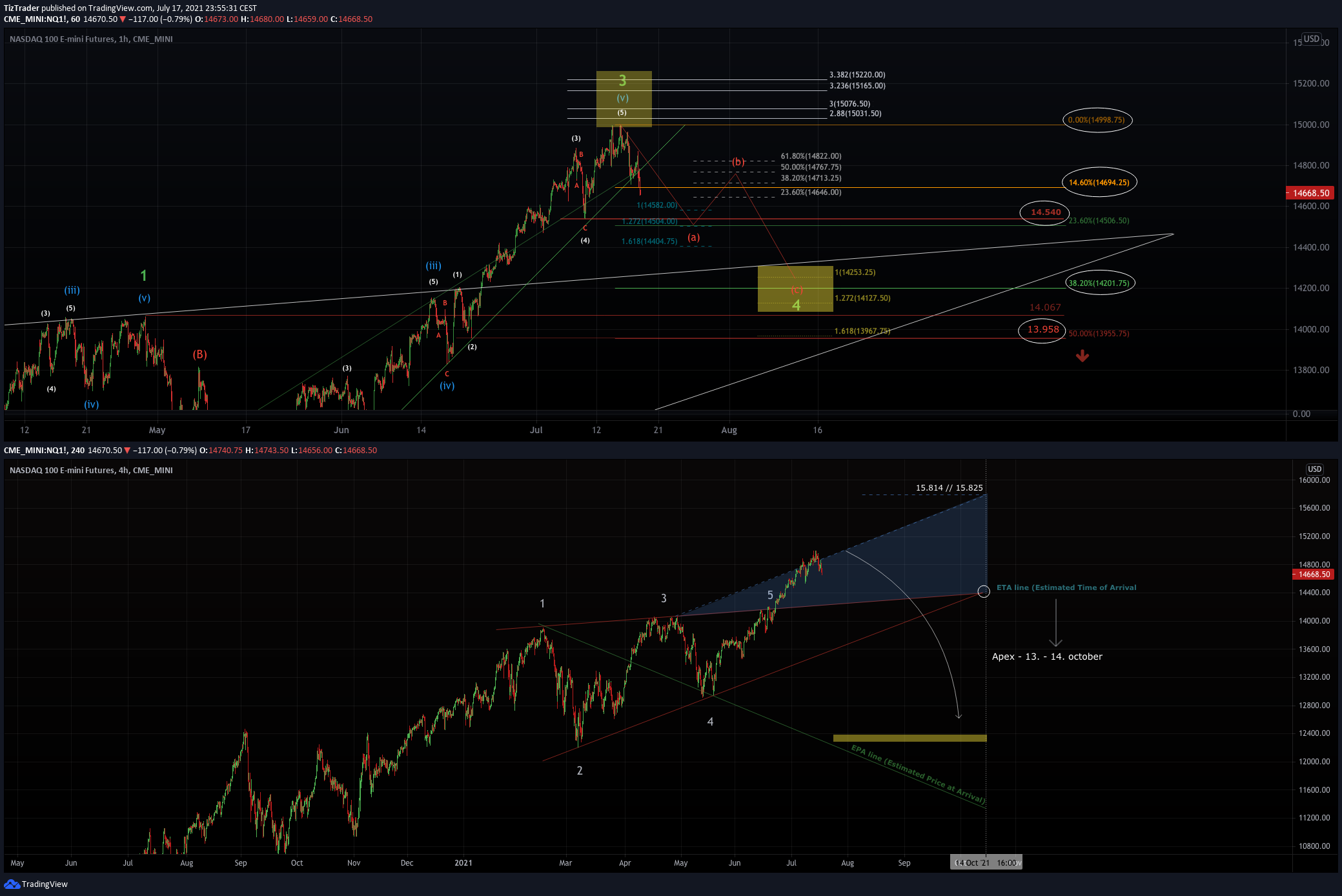Image resolution: width=1342 pixels, height=896 pixels.
Task: Click the red '(b)' wave label
Action: click(x=738, y=162)
